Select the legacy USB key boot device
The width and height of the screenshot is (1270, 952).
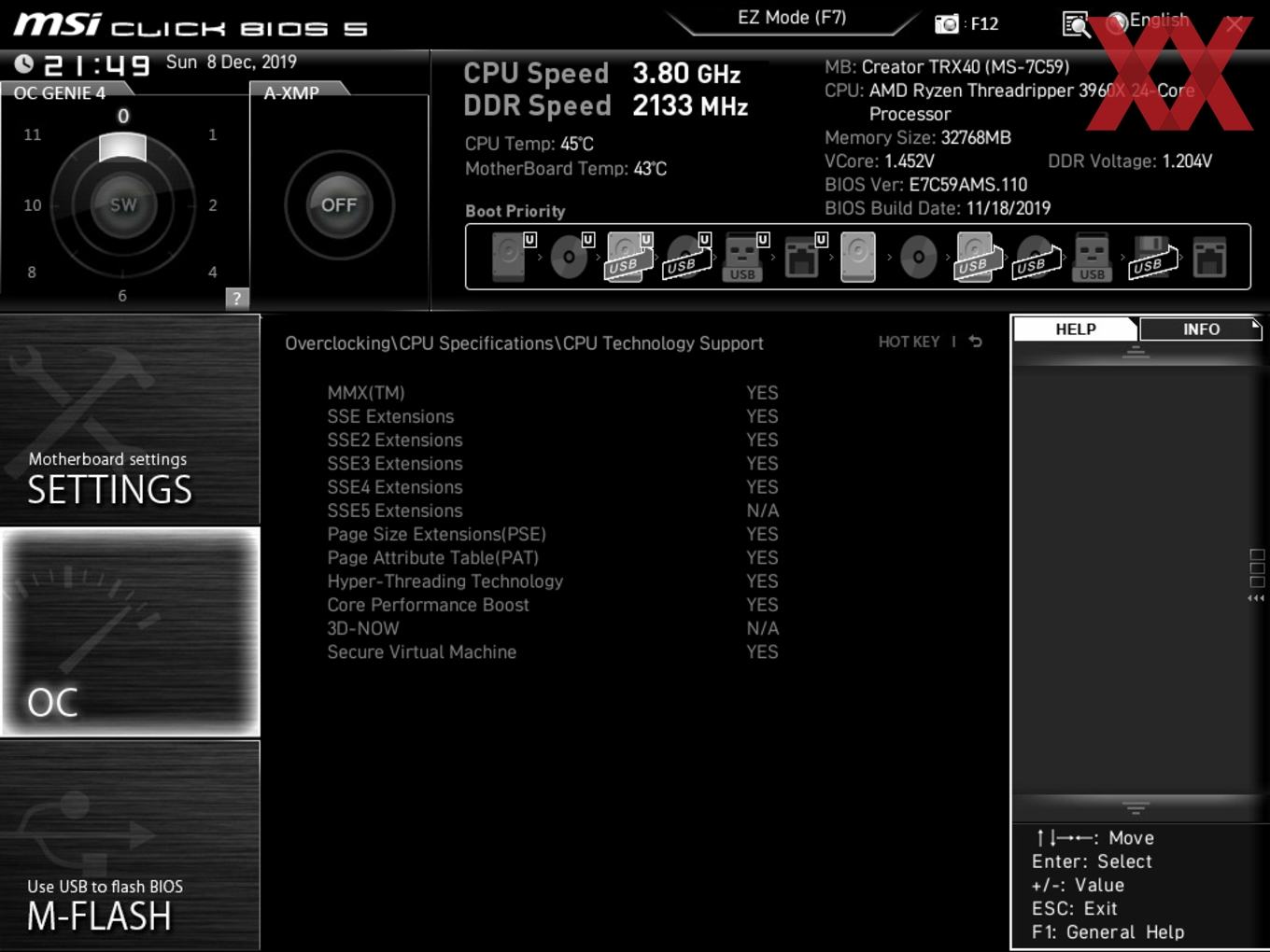coord(1092,256)
